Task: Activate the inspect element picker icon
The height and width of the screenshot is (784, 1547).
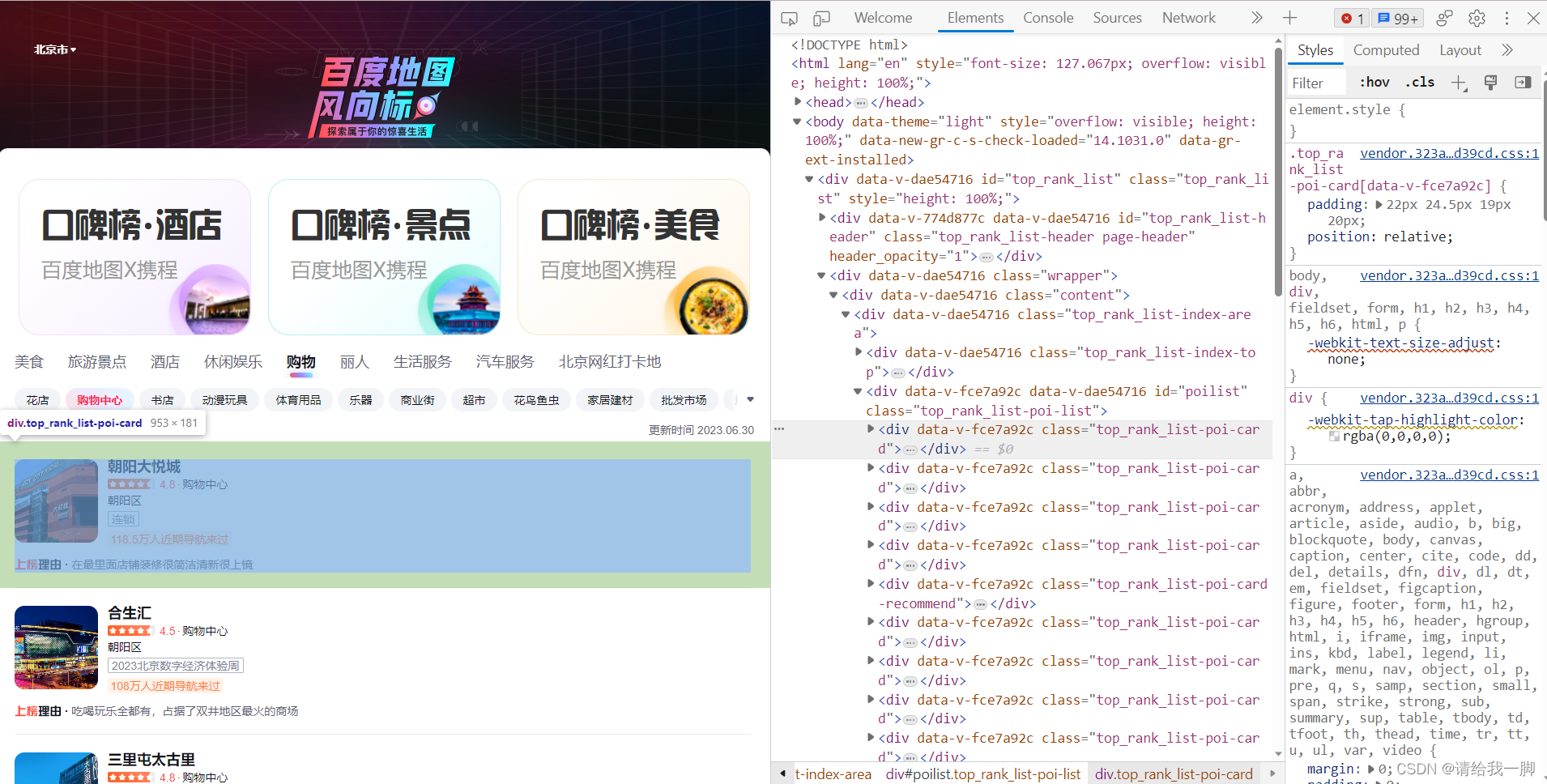Action: point(789,18)
